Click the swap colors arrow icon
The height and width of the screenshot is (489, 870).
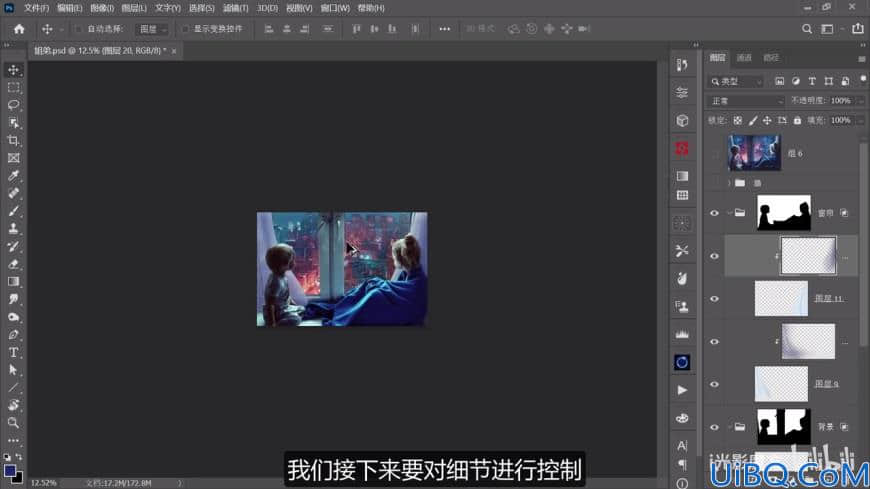pos(19,457)
